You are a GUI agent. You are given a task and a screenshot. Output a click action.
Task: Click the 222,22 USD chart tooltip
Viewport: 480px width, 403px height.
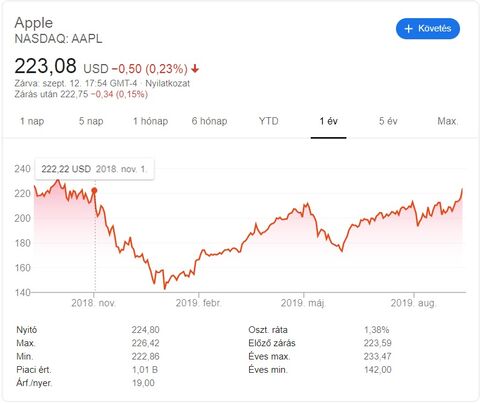coord(95,169)
